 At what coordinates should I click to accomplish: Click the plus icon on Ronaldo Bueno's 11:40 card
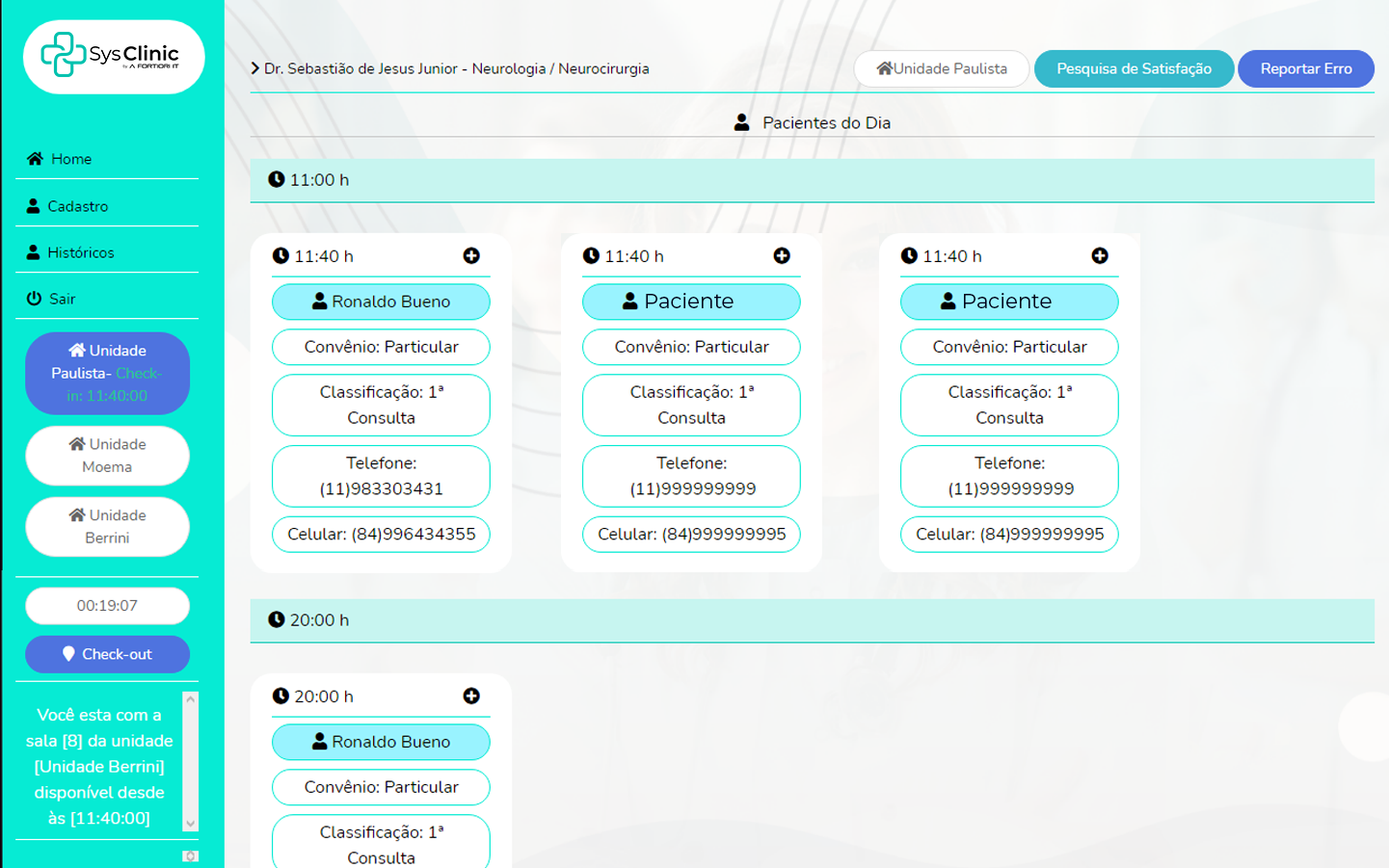471,255
